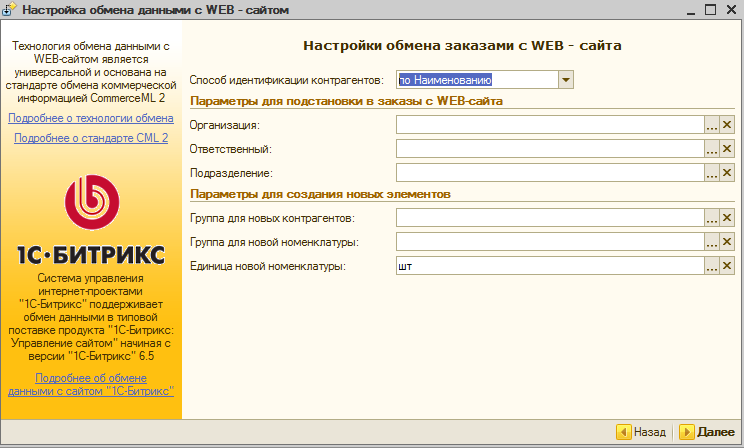The height and width of the screenshot is (448, 744).
Task: Click the '1С·БИТРИКС' logo text
Action: click(91, 255)
